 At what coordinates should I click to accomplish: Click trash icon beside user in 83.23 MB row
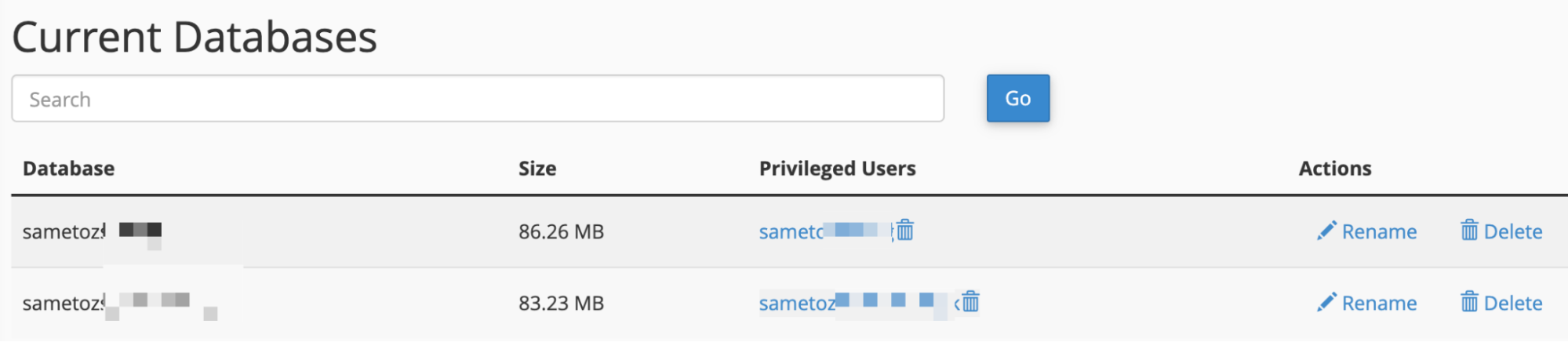[x=970, y=302]
